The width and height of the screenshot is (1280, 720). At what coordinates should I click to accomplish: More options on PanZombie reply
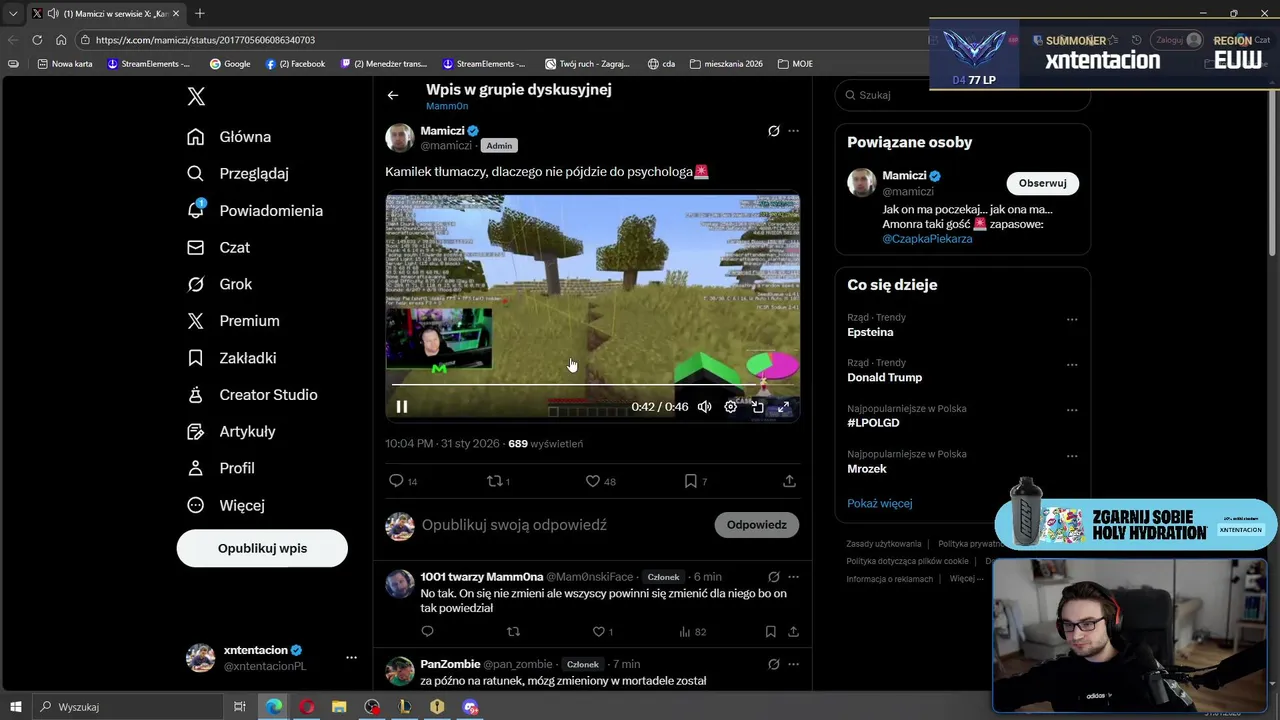pos(793,664)
